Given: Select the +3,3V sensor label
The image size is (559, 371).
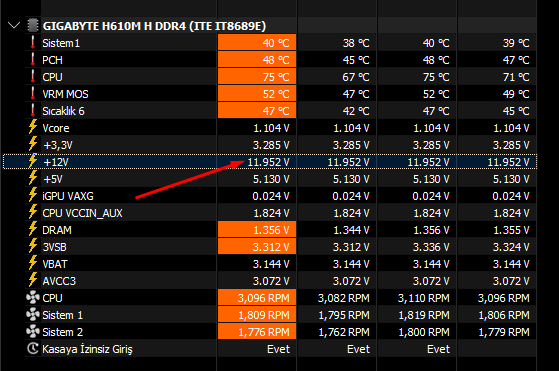Looking at the screenshot, I should (x=58, y=145).
